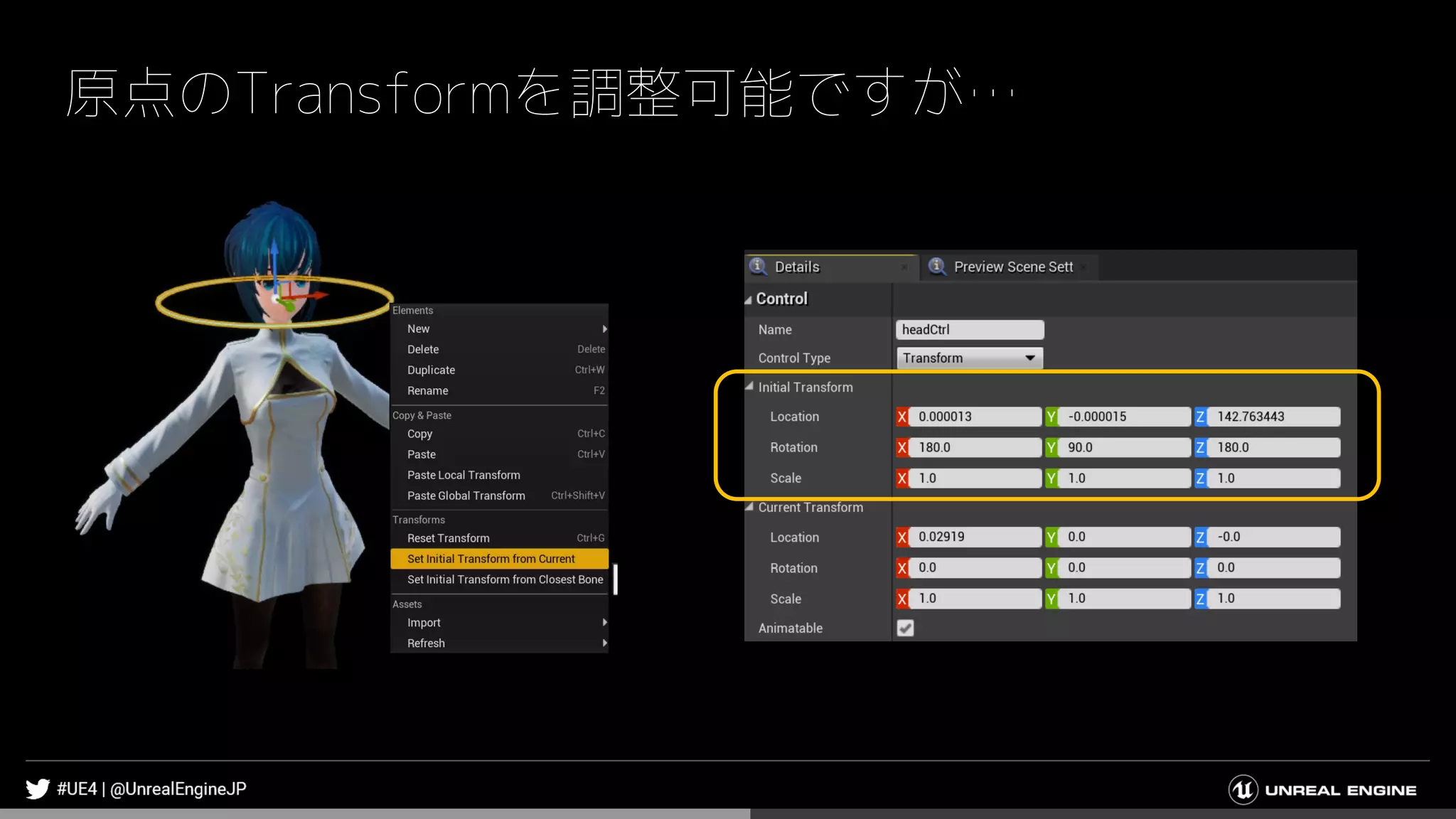Click Copy in the Copy & Paste section
The height and width of the screenshot is (819, 1456).
pyautogui.click(x=499, y=434)
